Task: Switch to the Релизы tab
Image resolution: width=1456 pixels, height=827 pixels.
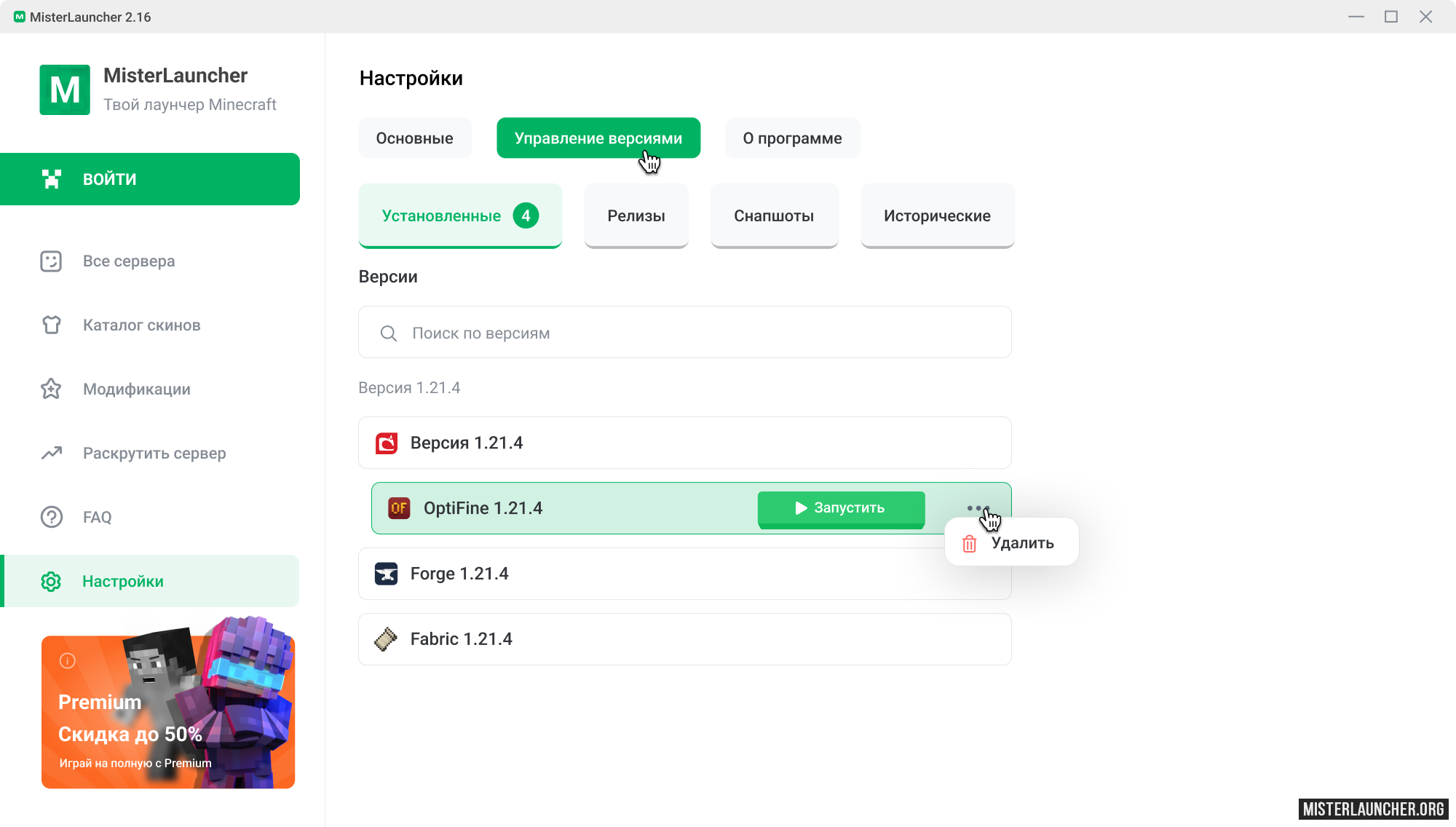Action: click(x=636, y=215)
